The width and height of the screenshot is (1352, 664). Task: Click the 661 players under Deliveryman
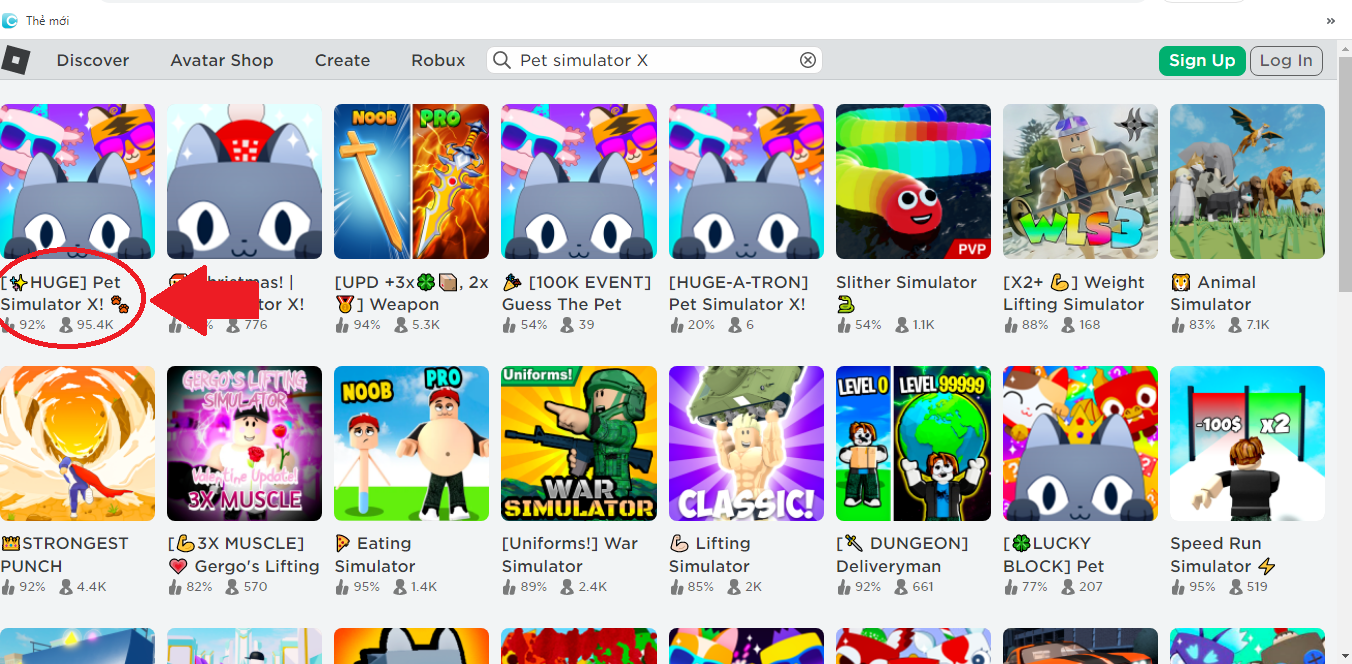(x=915, y=587)
